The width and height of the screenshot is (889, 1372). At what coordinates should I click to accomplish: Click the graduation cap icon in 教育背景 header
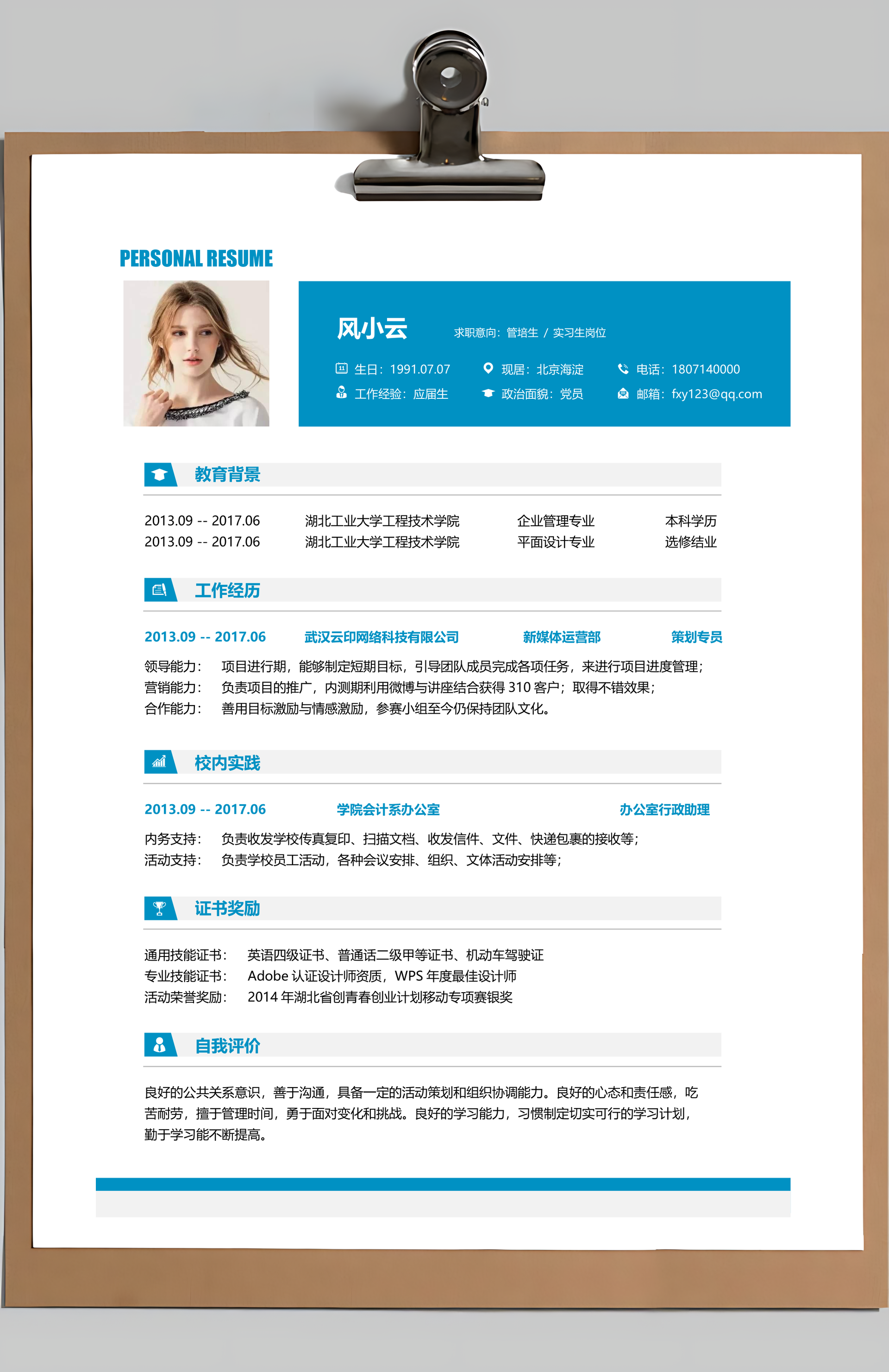[x=159, y=474]
